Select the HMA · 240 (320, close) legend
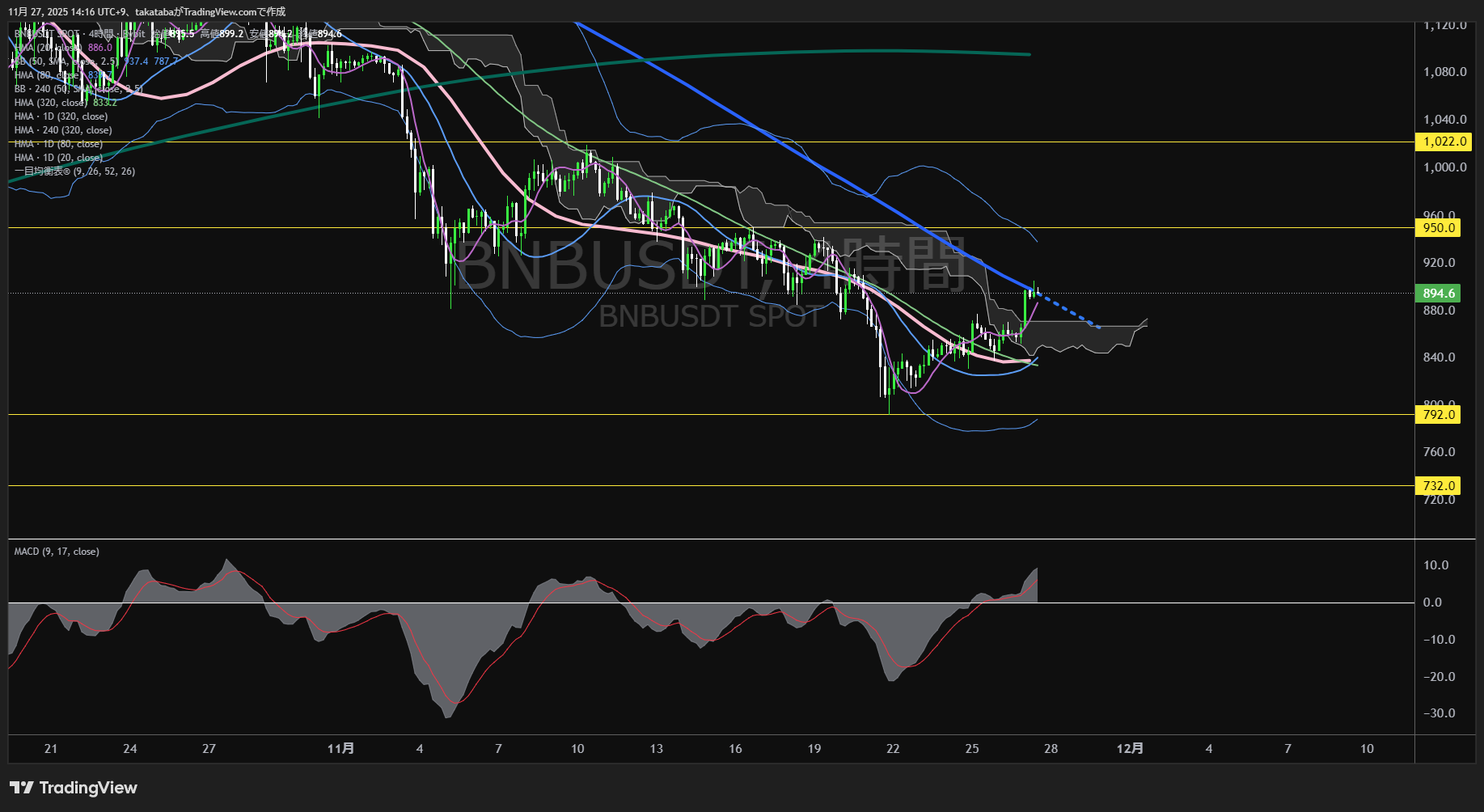The width and height of the screenshot is (1484, 812). click(63, 130)
